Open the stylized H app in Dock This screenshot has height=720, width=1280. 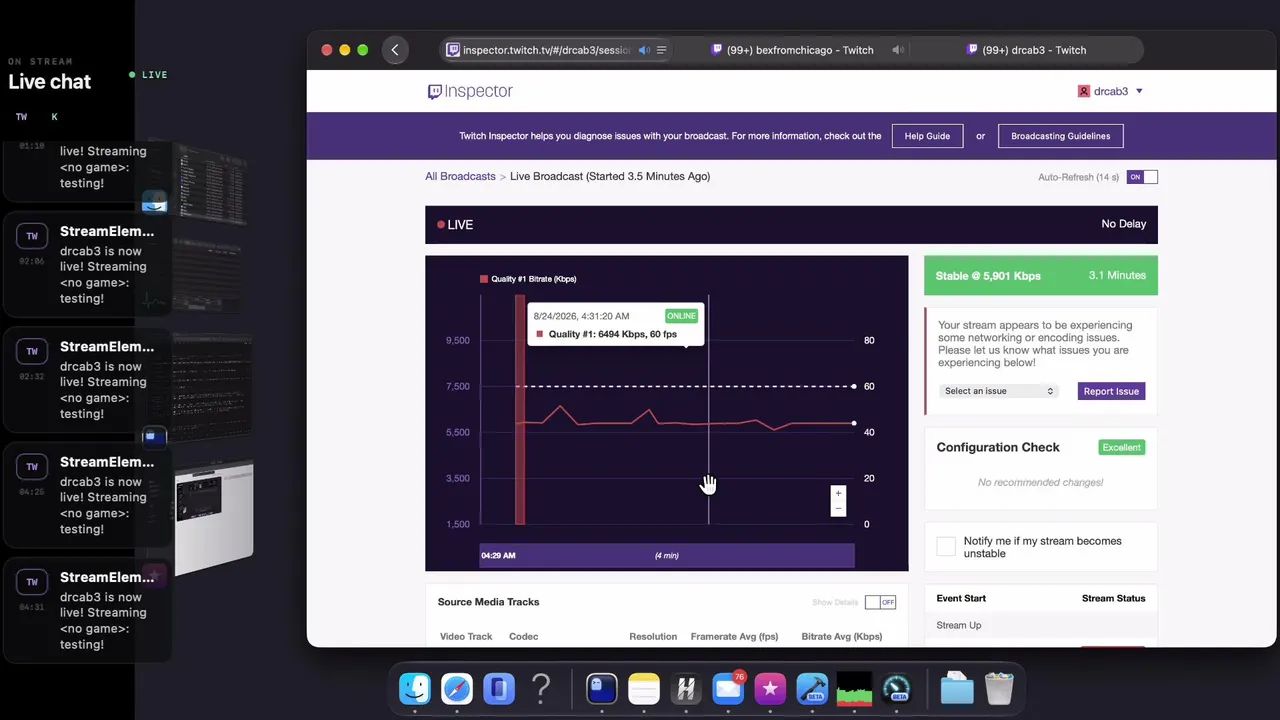coord(686,688)
